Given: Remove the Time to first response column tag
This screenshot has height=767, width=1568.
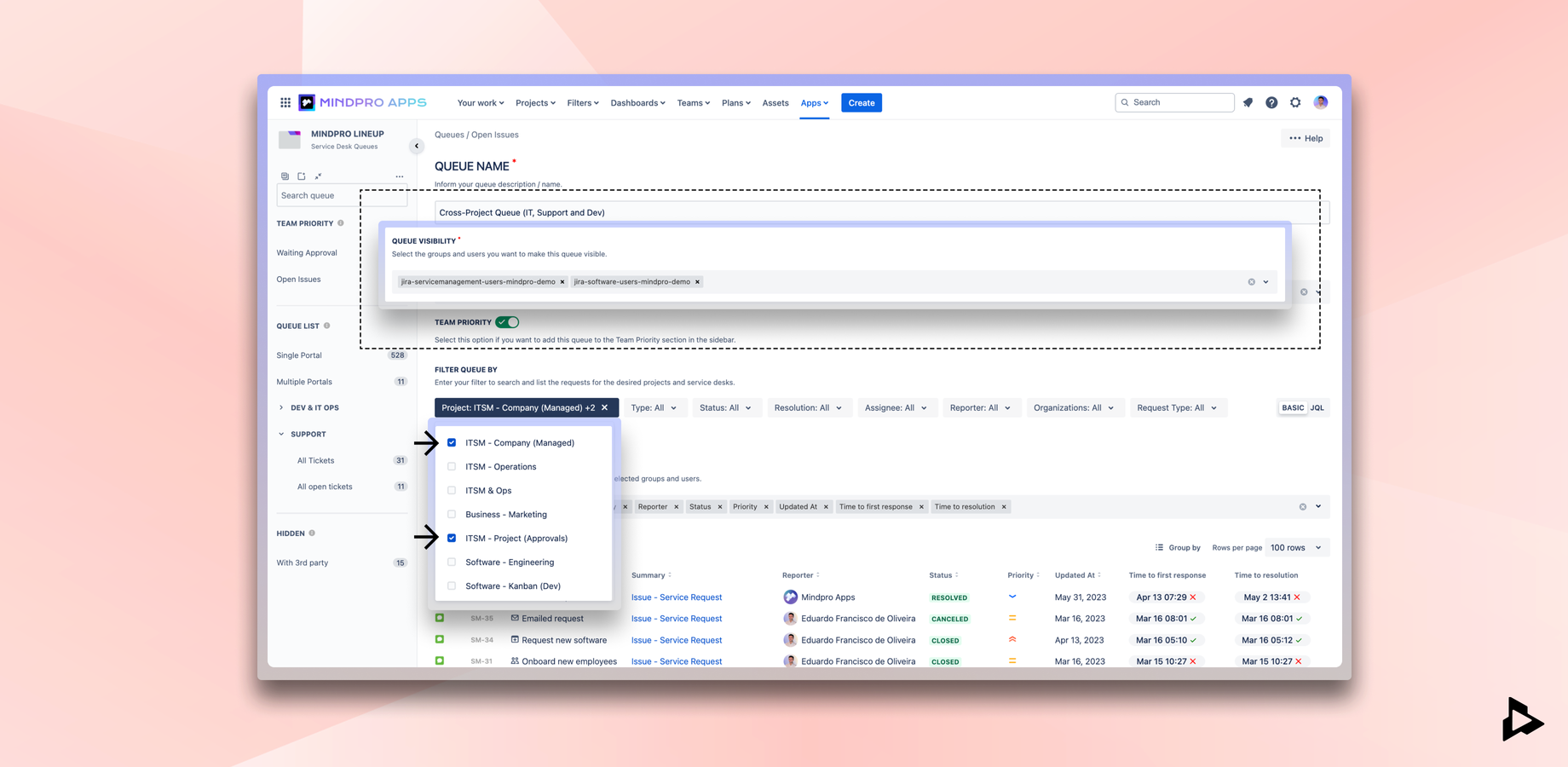Looking at the screenshot, I should [x=921, y=507].
